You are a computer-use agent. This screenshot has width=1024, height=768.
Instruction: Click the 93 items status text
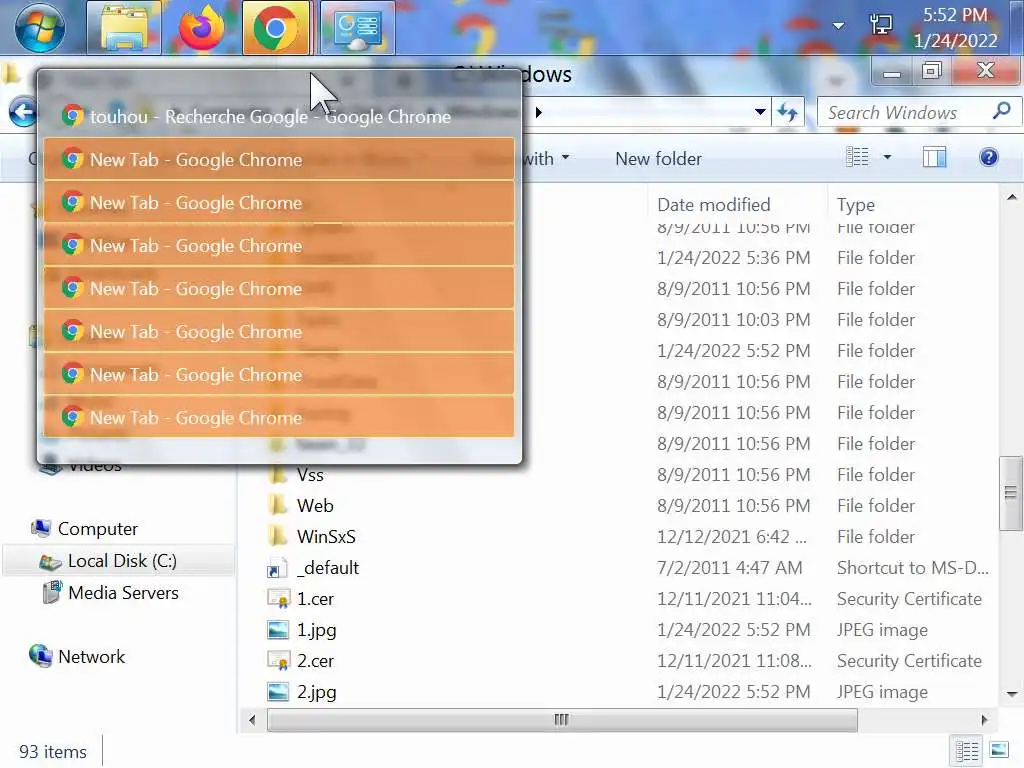53,752
